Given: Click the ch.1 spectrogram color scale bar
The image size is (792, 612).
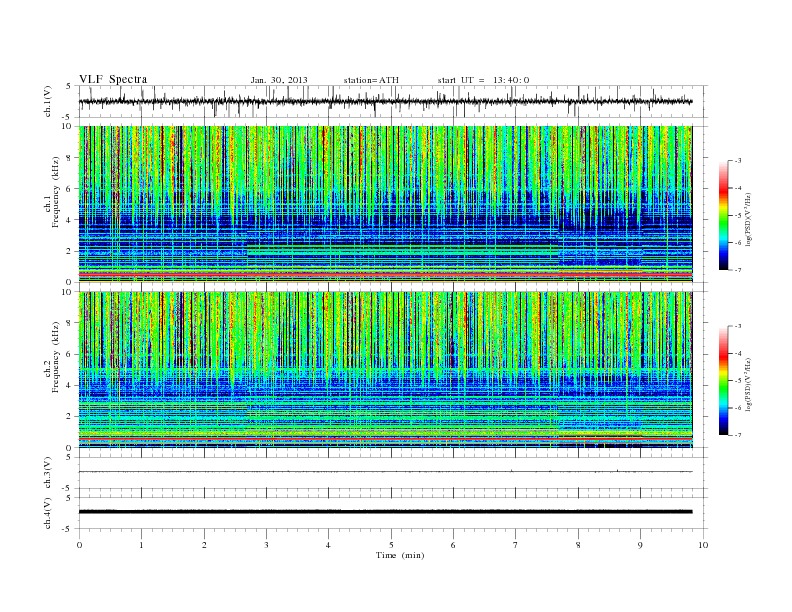Looking at the screenshot, I should click(x=723, y=215).
